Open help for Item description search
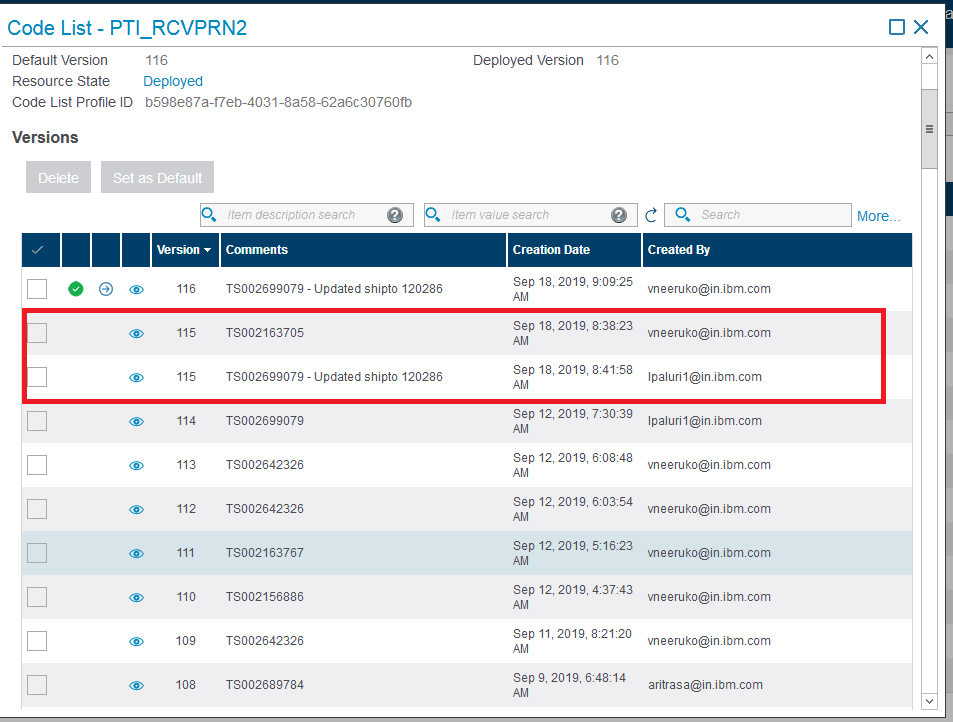Viewport: 953px width, 722px height. coord(395,215)
